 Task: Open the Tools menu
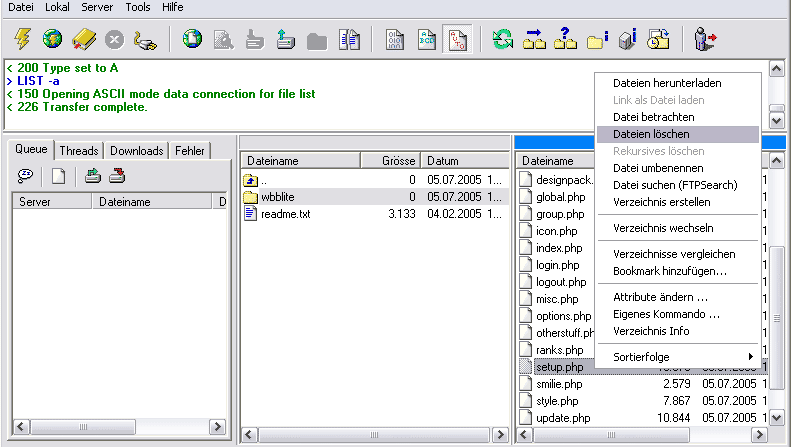[x=138, y=7]
